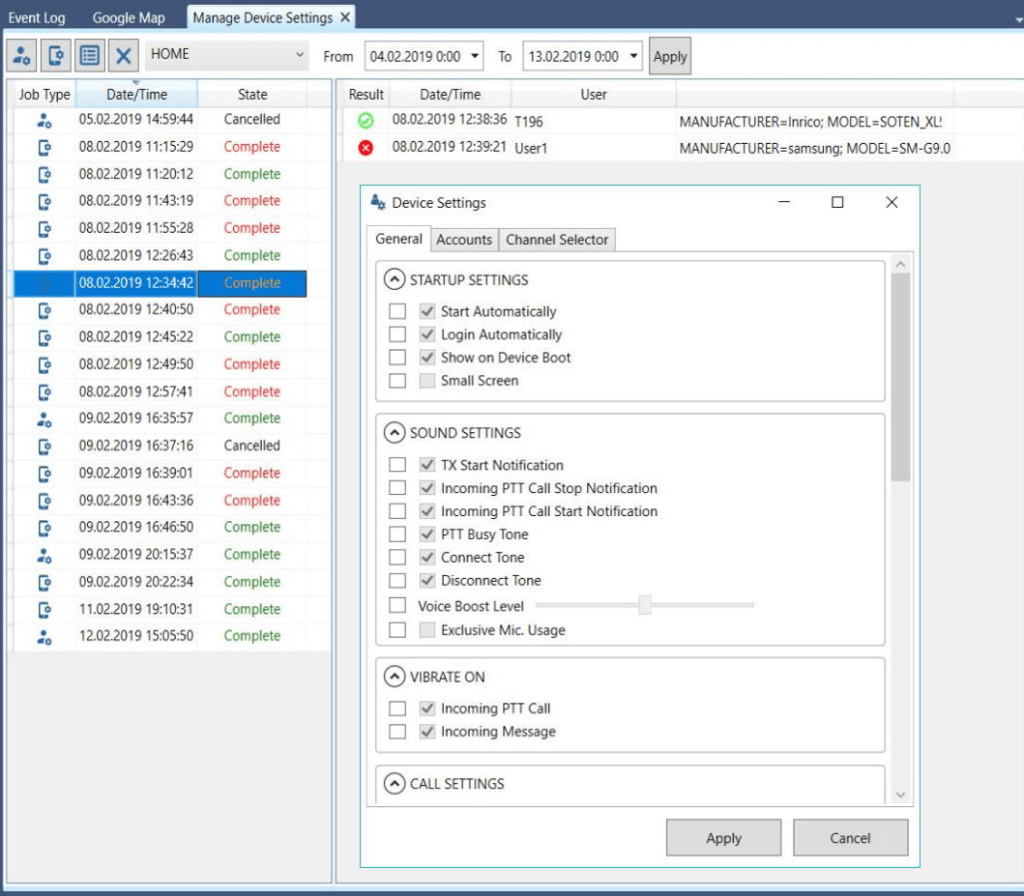Open the Accounts tab in Device Settings

point(464,240)
